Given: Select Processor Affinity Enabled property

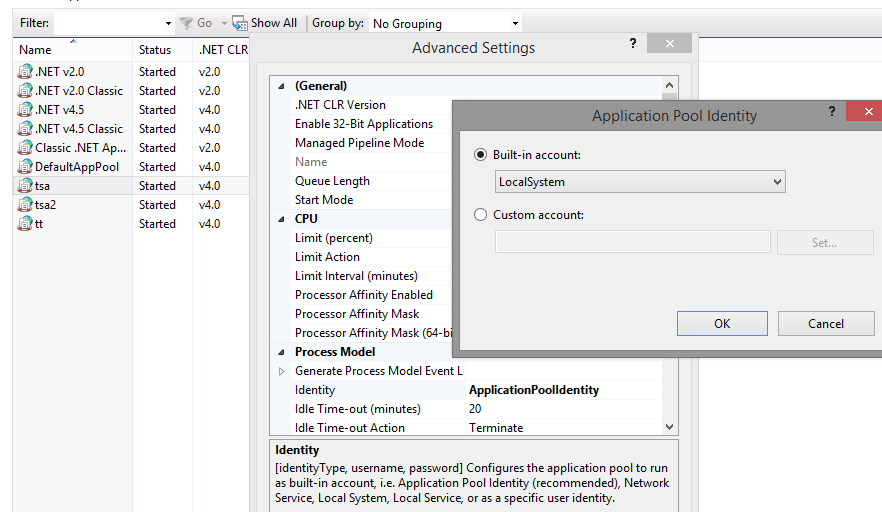Looking at the screenshot, I should tap(362, 295).
